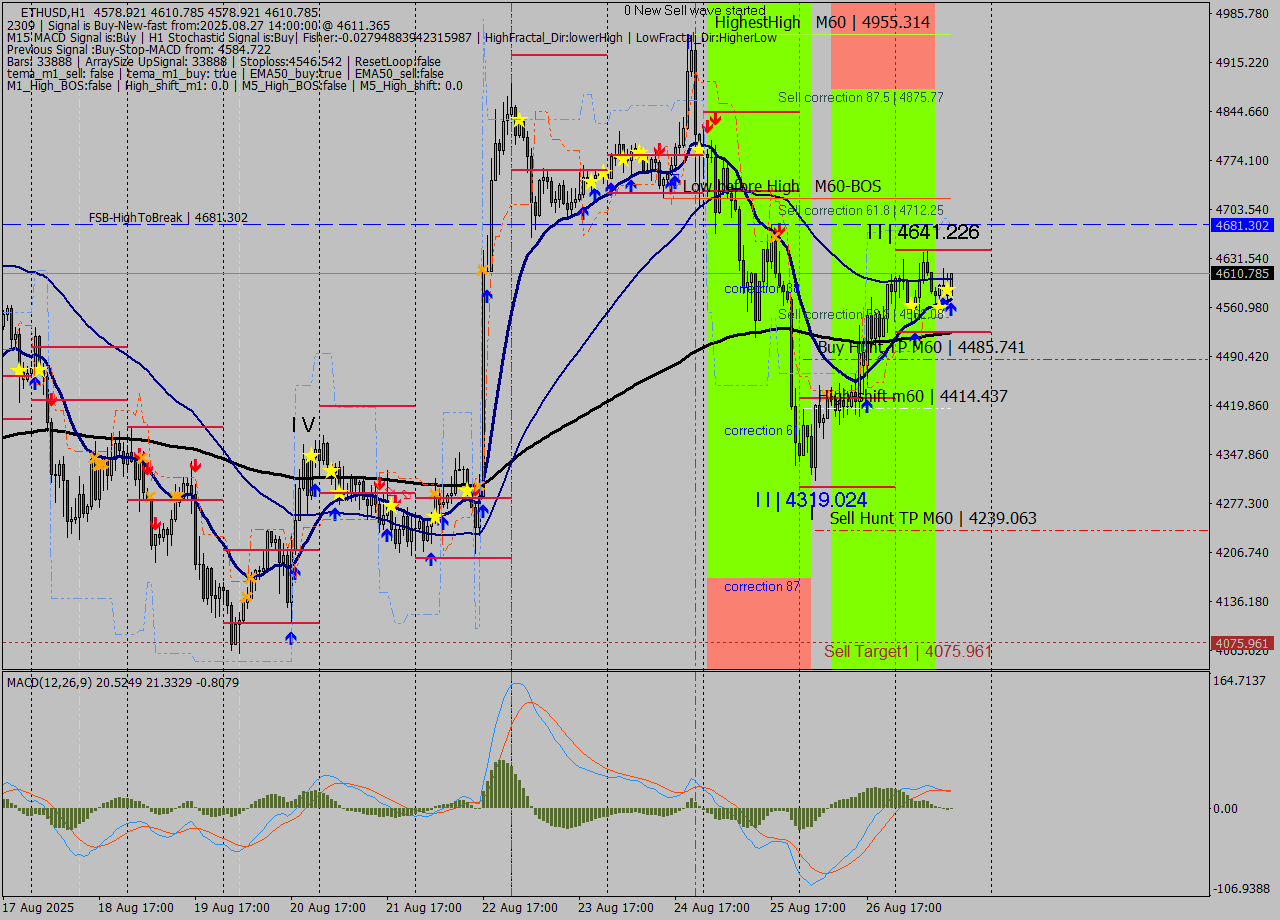Click the red X marker below Sell correction 61.8
This screenshot has height=920, width=1280.
click(x=777, y=233)
